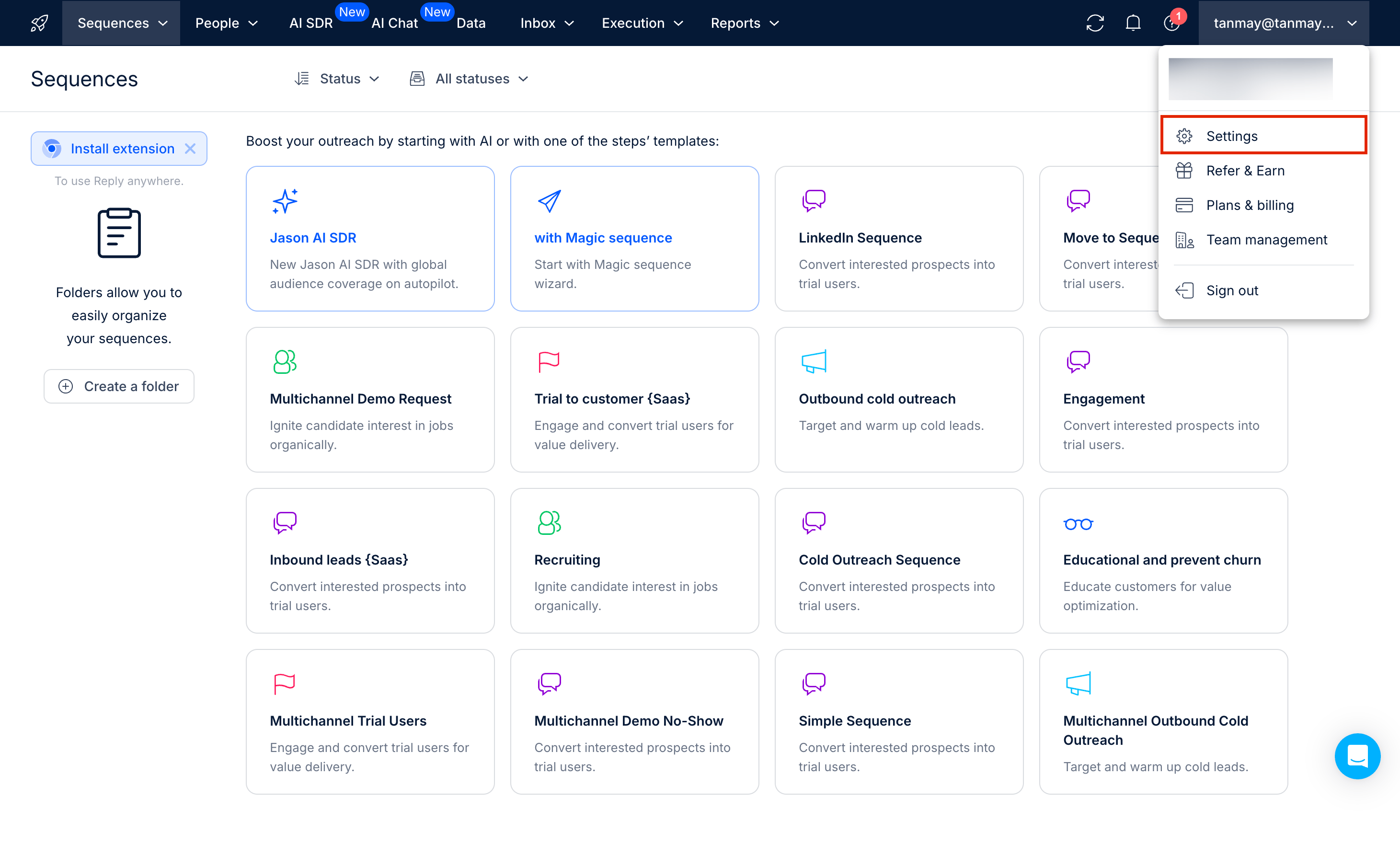
Task: Click the Jason AI SDR sparkle icon
Action: 285,201
